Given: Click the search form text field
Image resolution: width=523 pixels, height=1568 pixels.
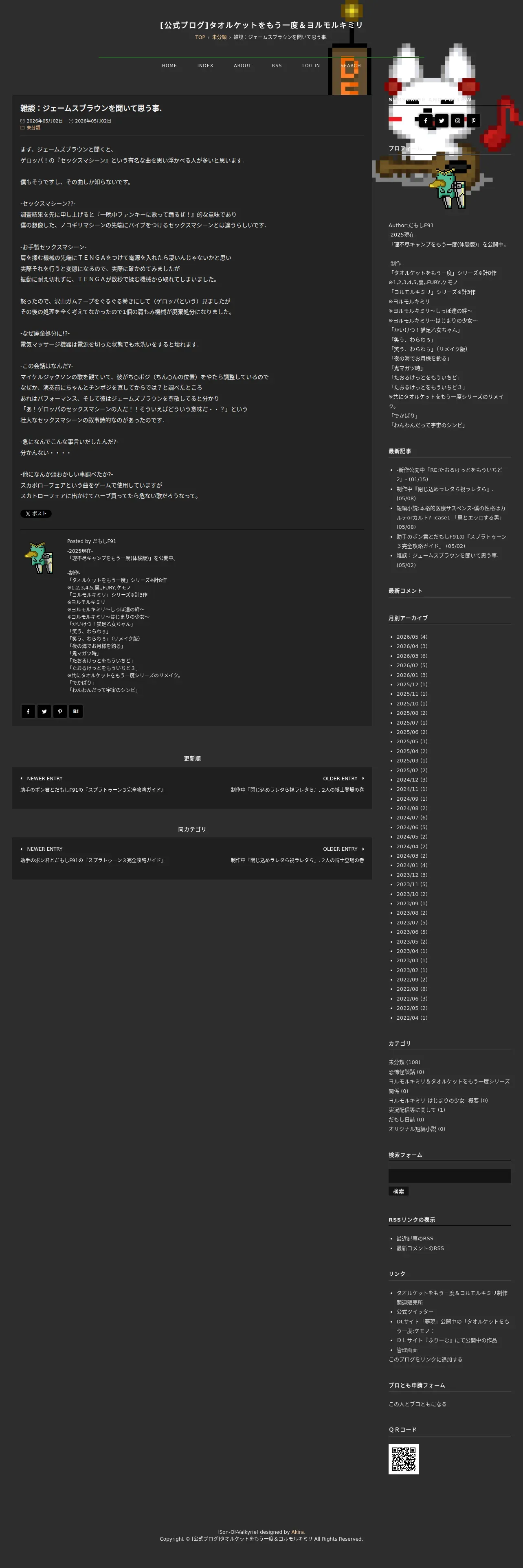Looking at the screenshot, I should click(x=449, y=1176).
